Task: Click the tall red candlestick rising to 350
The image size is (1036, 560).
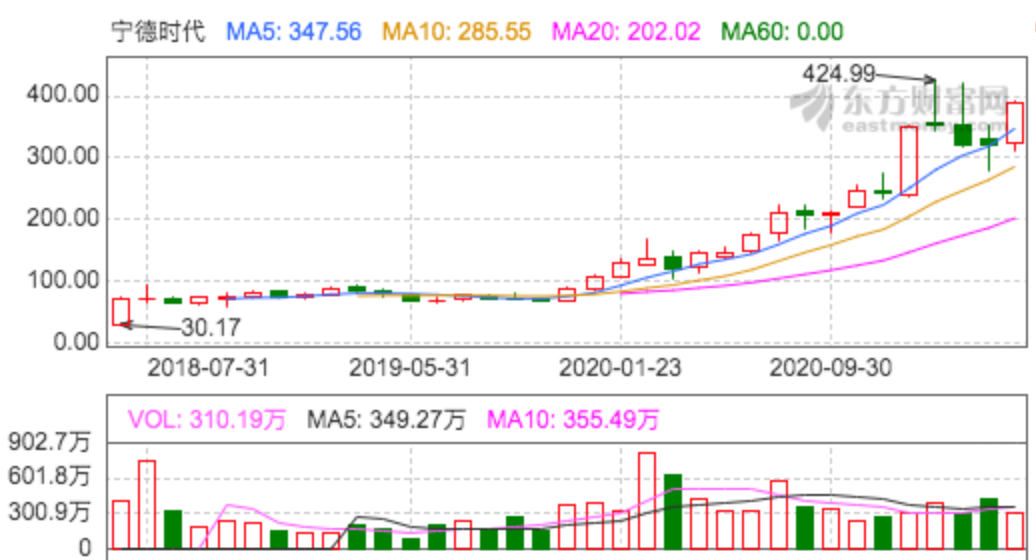Action: 909,161
